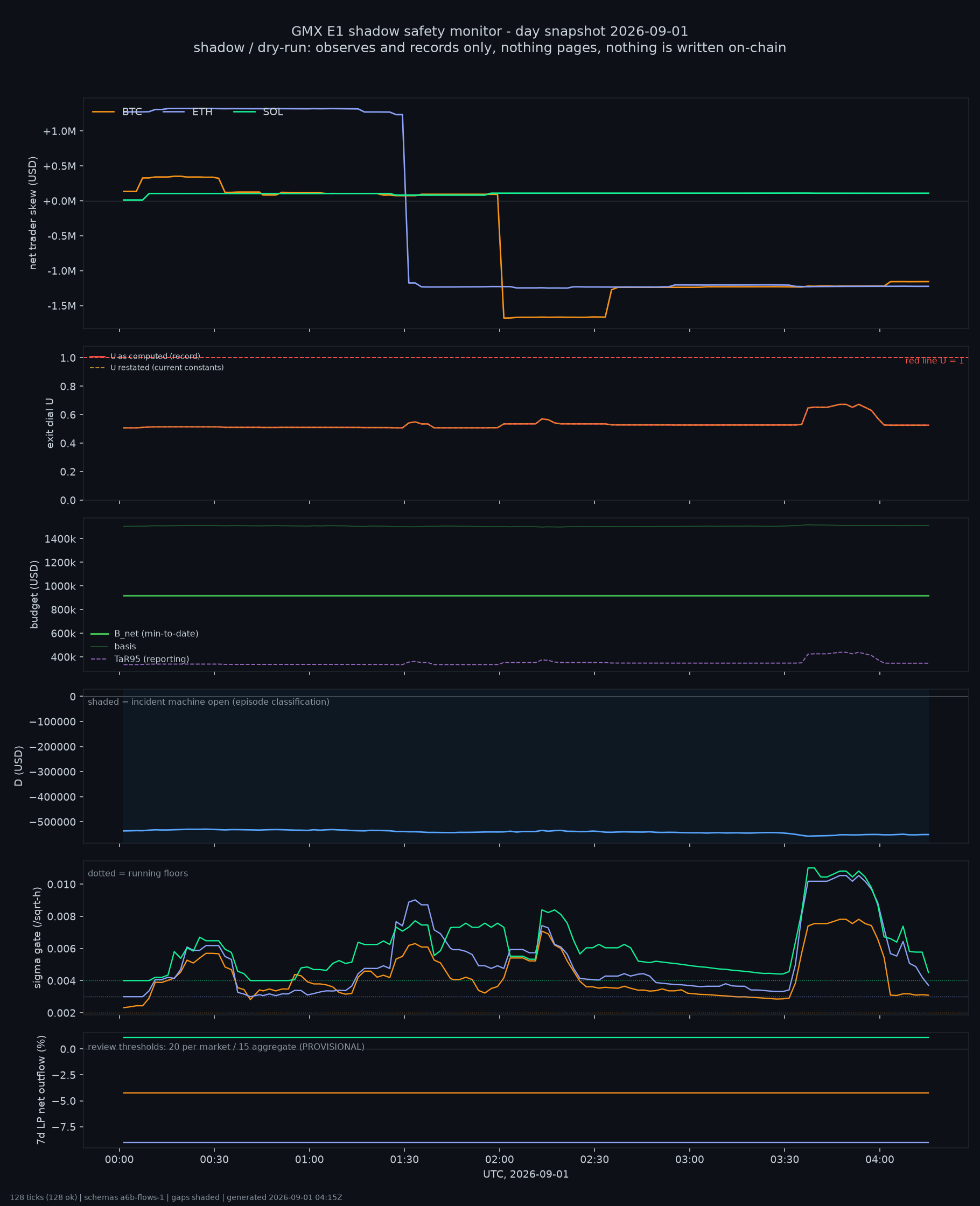Click the "D (USD)" axis label
The height and width of the screenshot is (1206, 980).
pos(19,766)
